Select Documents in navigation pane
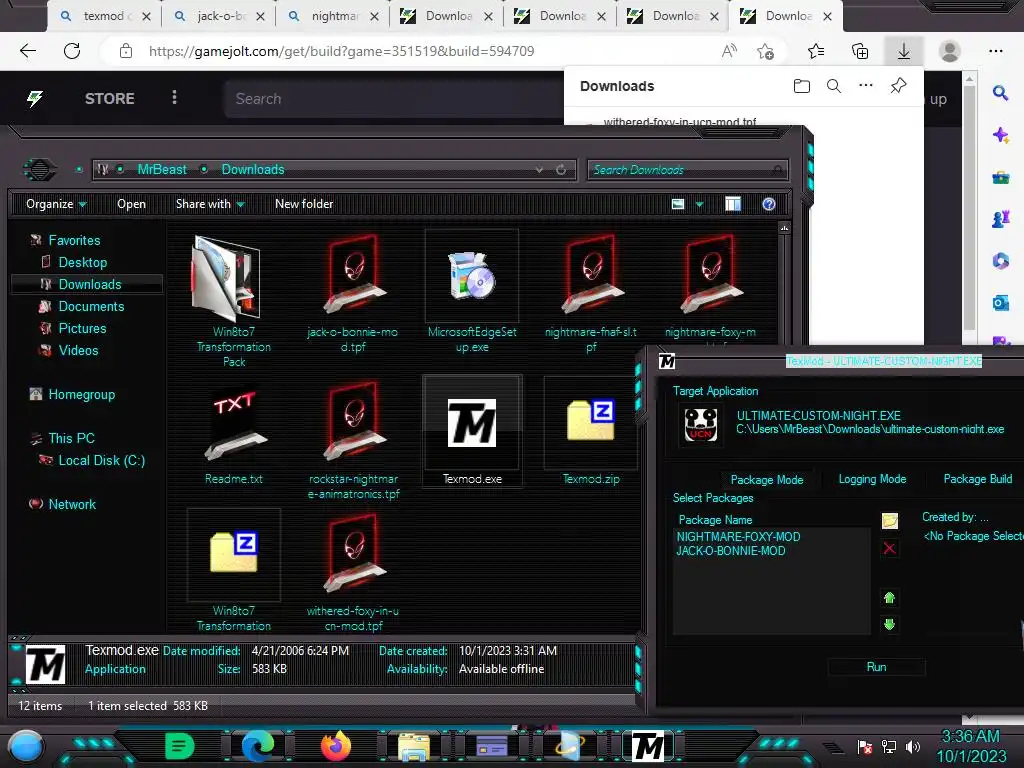The height and width of the screenshot is (768, 1024). pos(91,306)
